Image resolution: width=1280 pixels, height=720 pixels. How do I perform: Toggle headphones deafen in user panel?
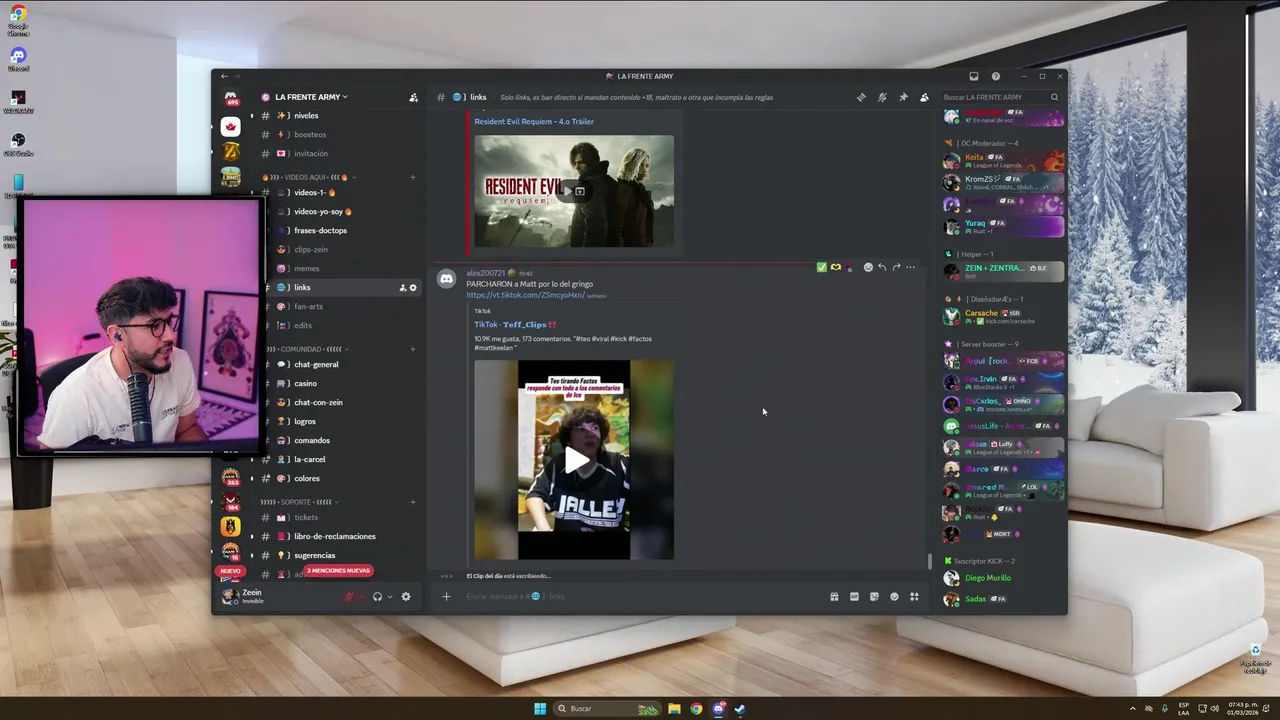coord(377,597)
